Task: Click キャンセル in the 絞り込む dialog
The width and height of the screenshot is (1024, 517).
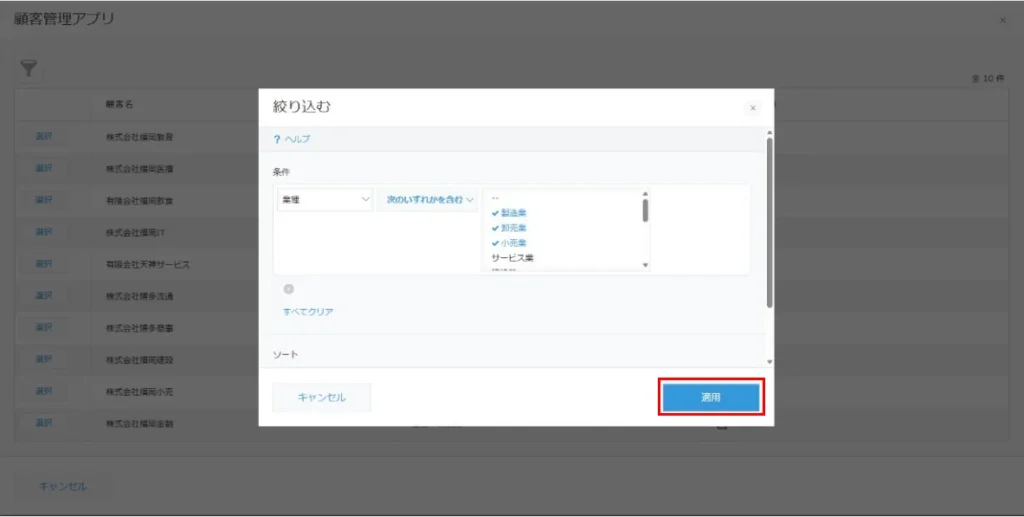Action: click(321, 398)
